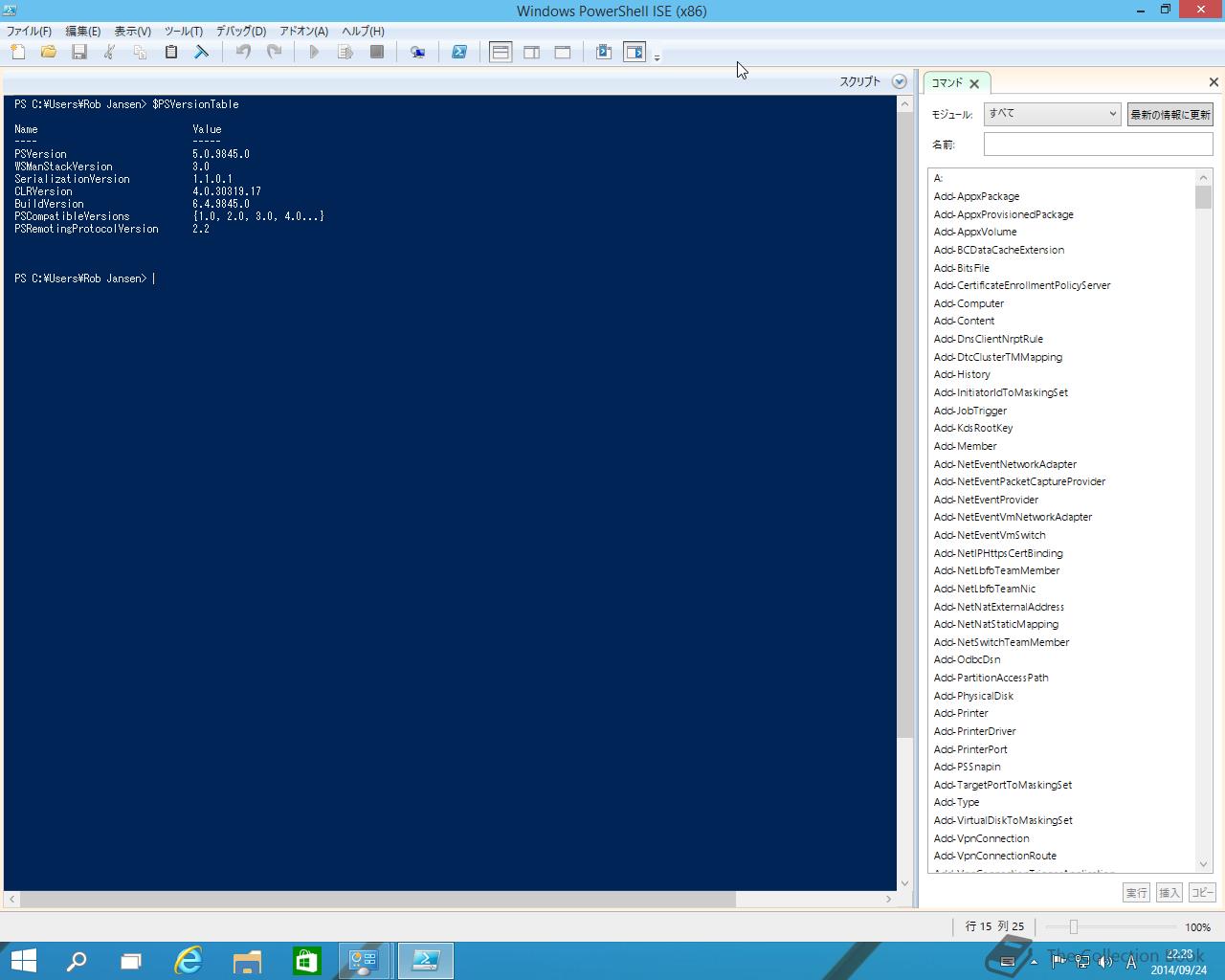Open the ツール(T) menu
This screenshot has width=1225, height=980.
click(183, 31)
